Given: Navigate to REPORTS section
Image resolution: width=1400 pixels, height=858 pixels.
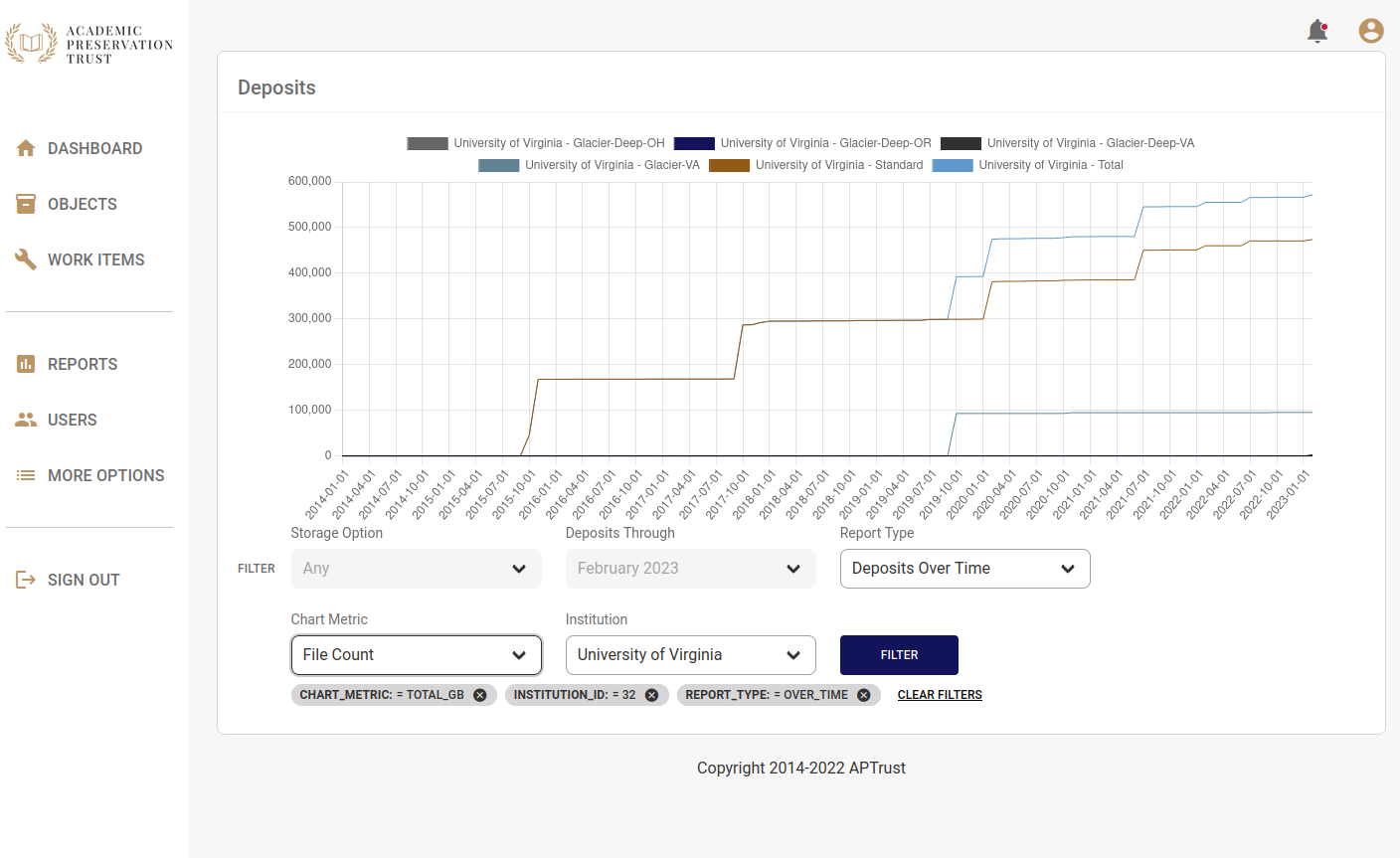Looking at the screenshot, I should (x=83, y=364).
